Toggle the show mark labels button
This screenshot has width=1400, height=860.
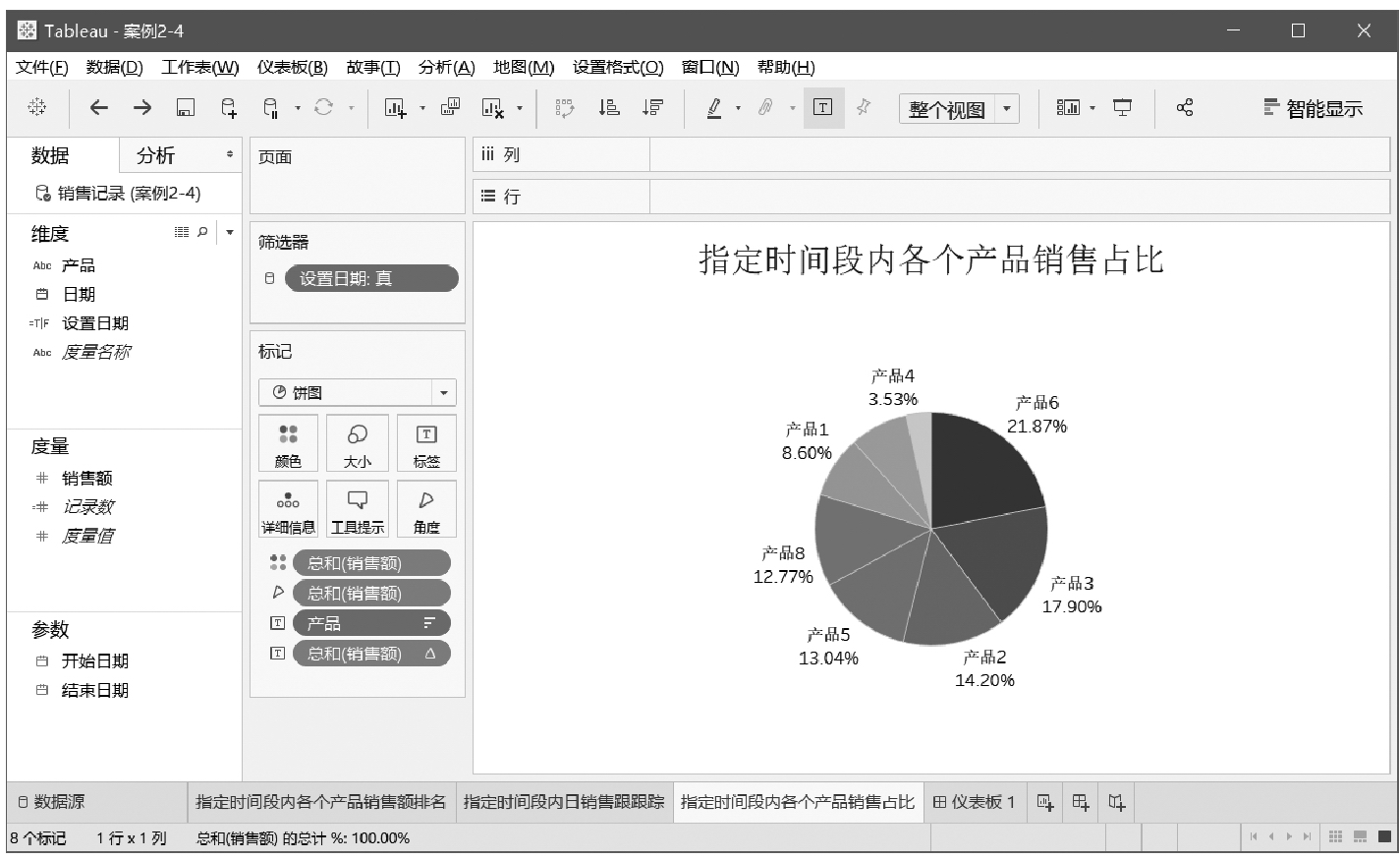[823, 108]
